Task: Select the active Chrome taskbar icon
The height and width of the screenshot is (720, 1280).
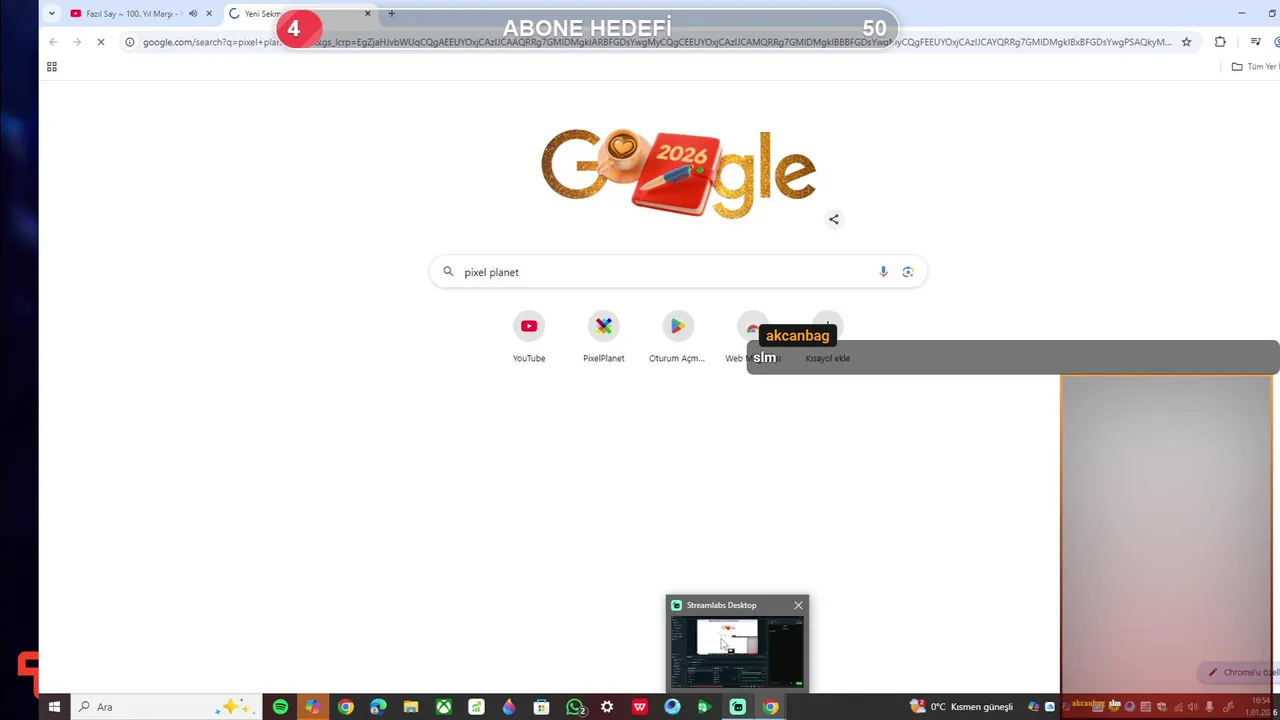Action: 771,707
